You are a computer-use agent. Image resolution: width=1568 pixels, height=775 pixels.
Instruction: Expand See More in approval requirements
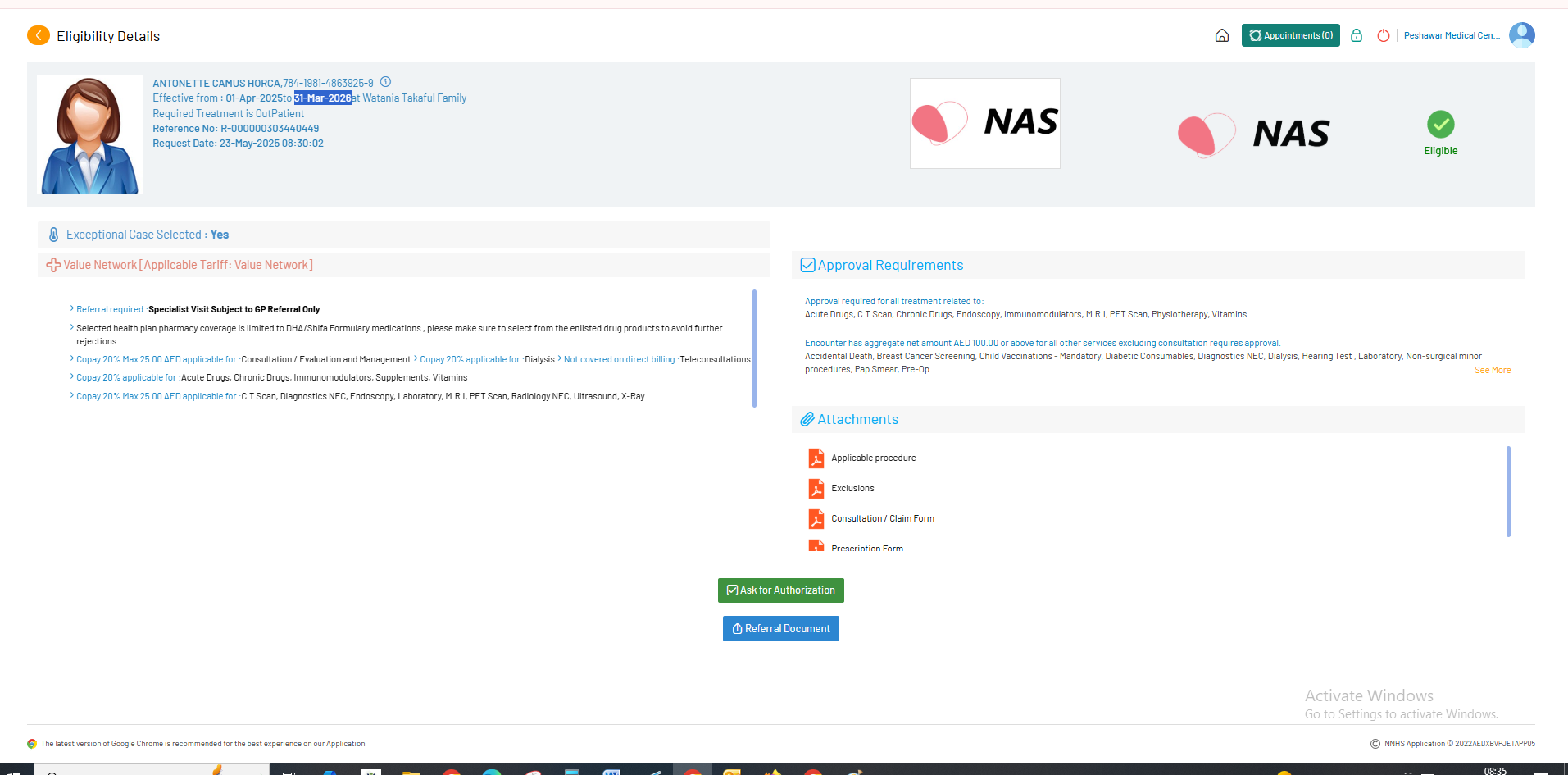[1492, 371]
